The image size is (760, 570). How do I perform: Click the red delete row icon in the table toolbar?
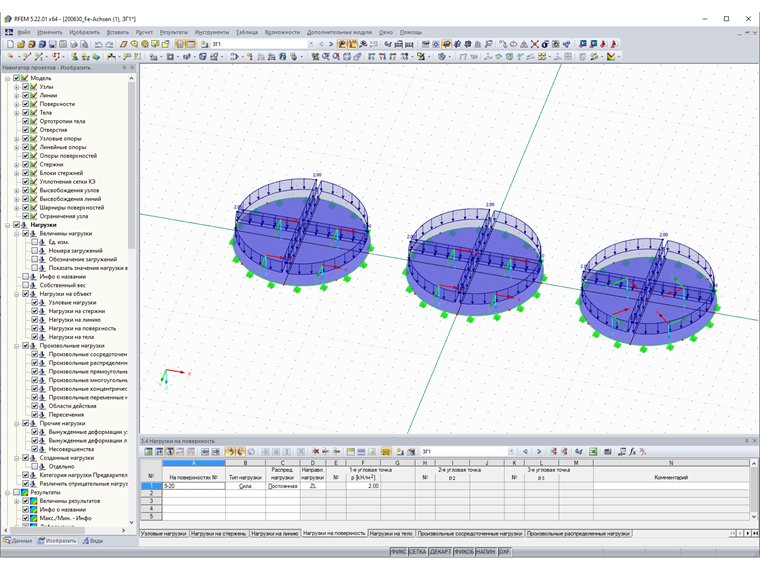tap(316, 452)
